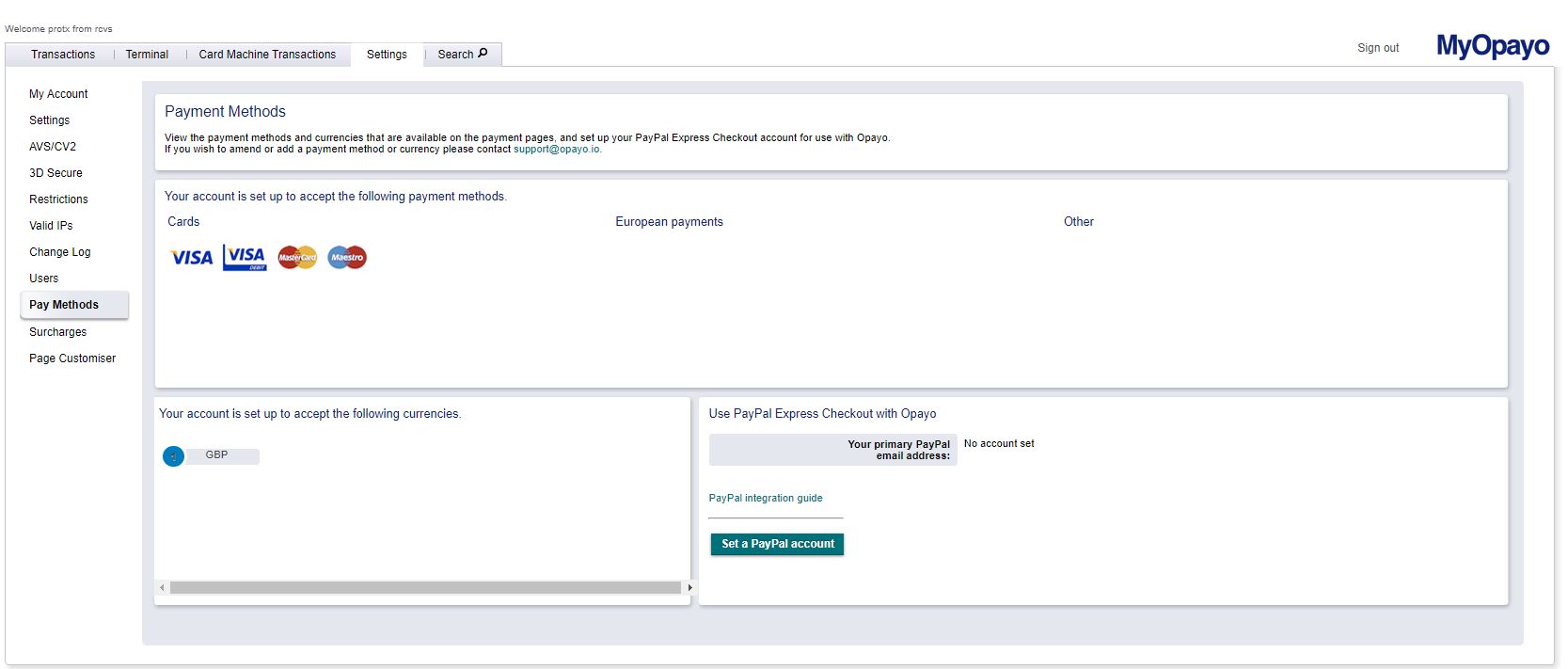Select the Settings tab
The width and height of the screenshot is (1568, 669).
click(x=387, y=55)
